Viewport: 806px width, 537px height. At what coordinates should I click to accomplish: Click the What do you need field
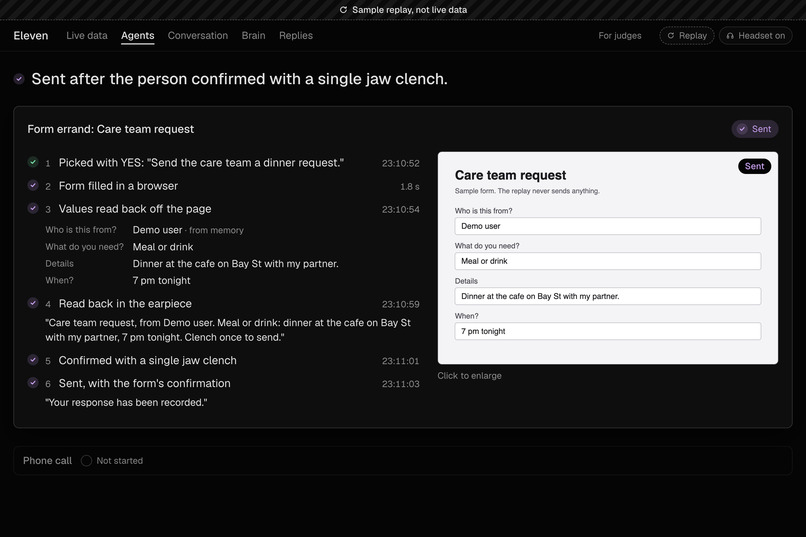click(608, 261)
